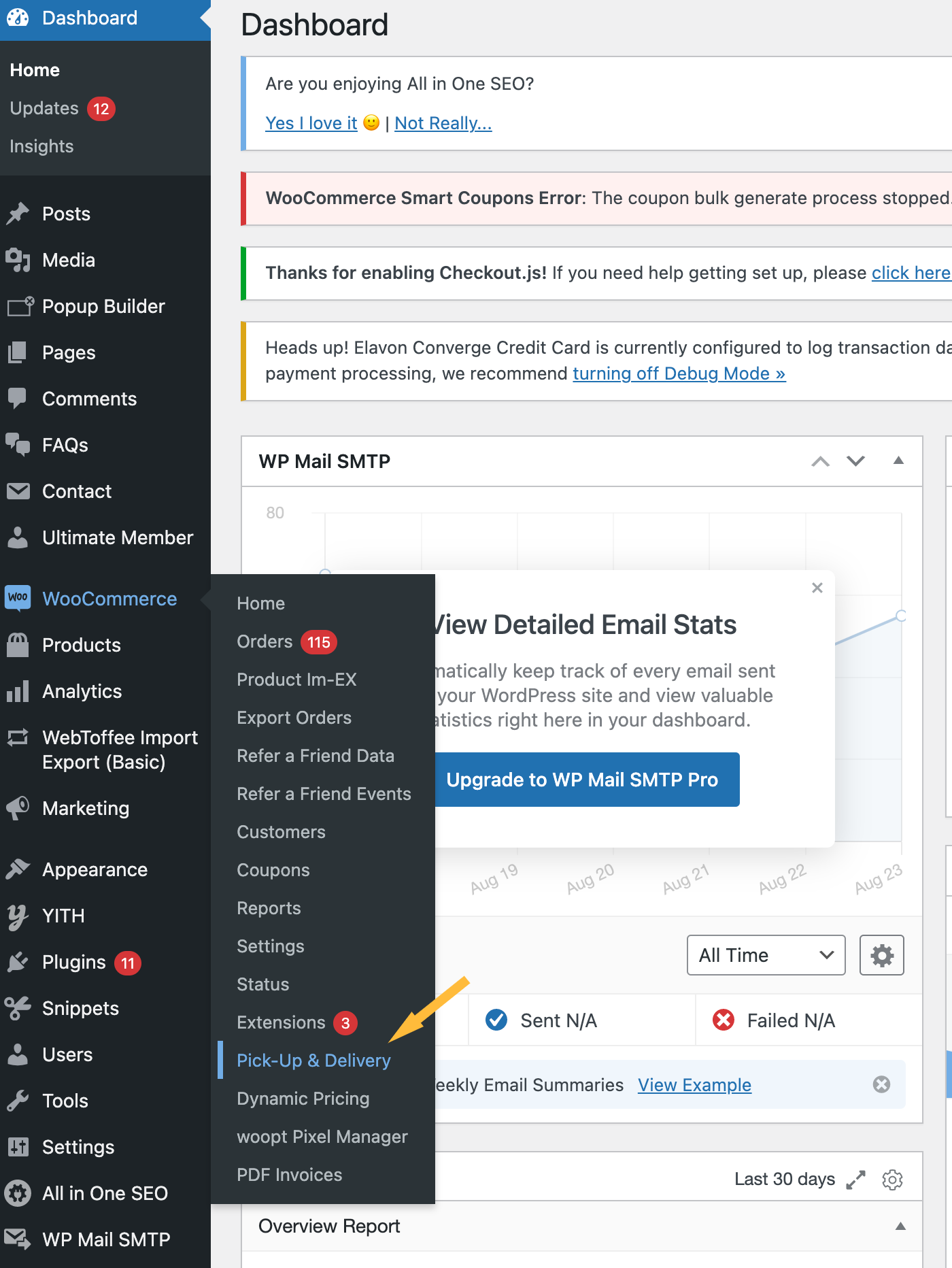This screenshot has height=1268, width=952.
Task: Click the Posts pushpin icon
Action: [x=18, y=214]
